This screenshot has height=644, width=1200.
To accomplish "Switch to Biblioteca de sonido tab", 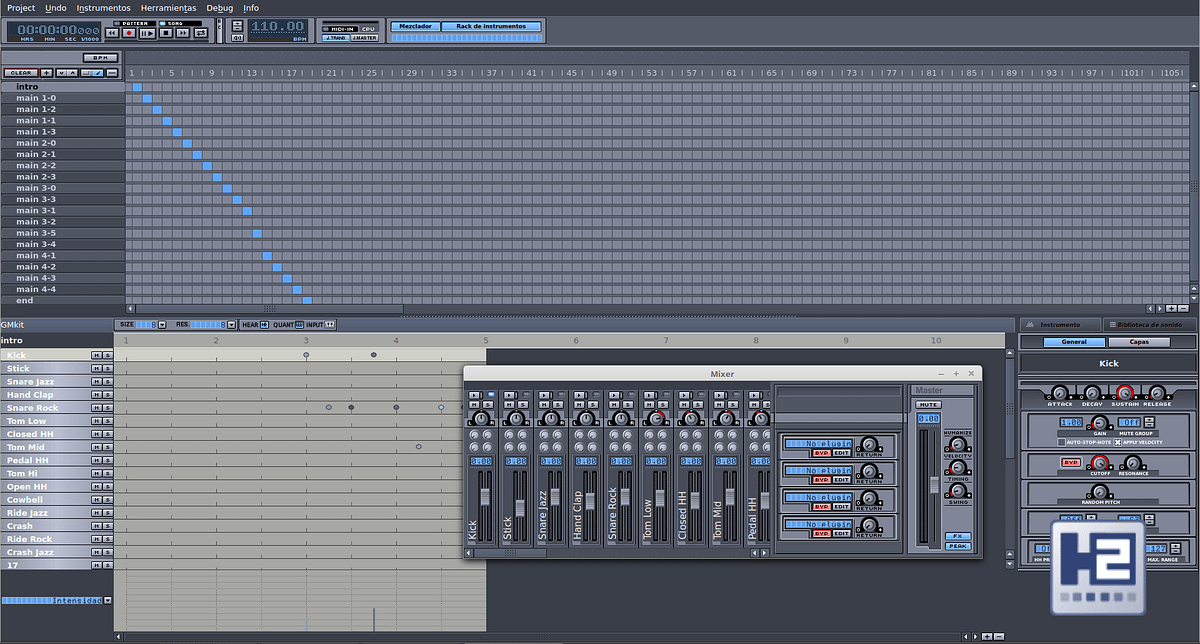I will (1150, 325).
